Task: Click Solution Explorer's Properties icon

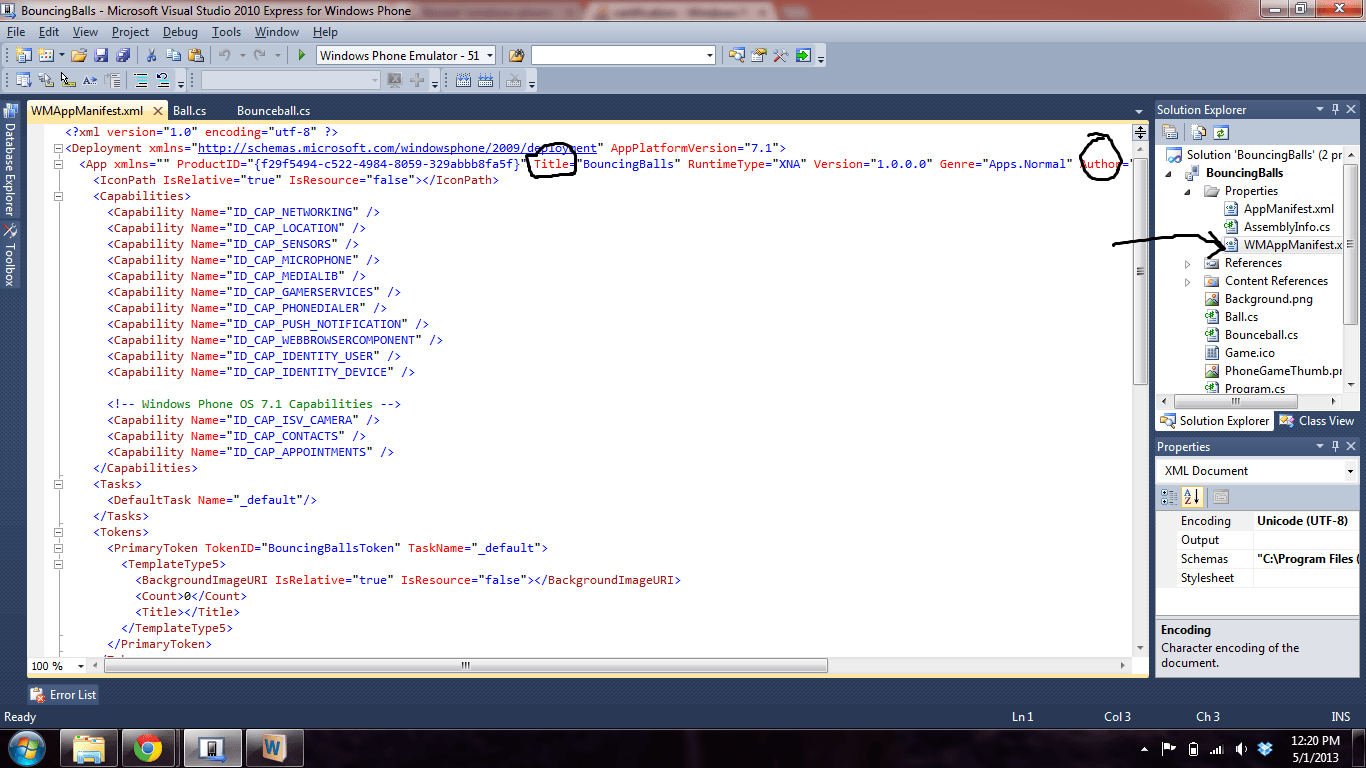Action: [1170, 132]
